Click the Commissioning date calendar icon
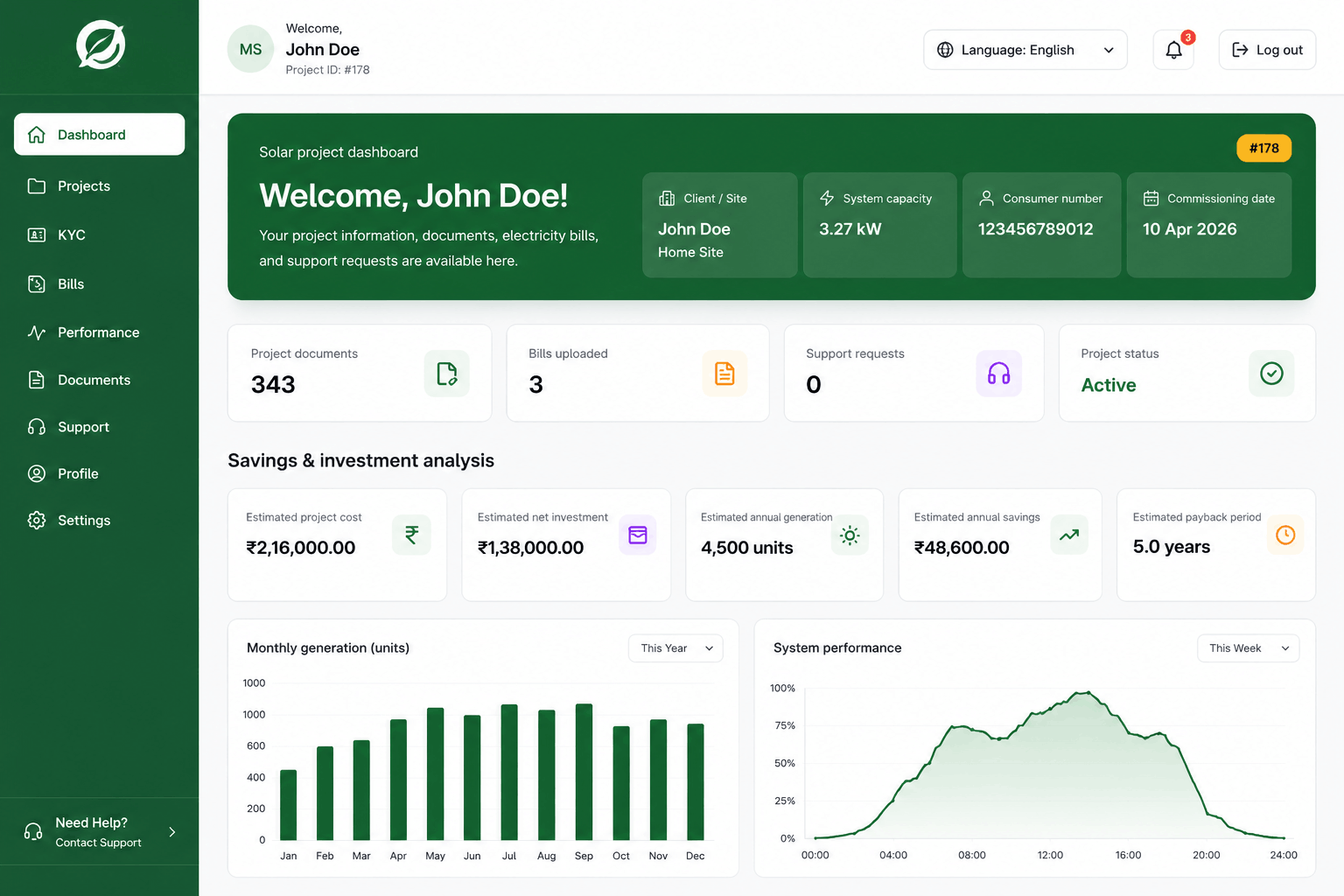 click(1151, 199)
